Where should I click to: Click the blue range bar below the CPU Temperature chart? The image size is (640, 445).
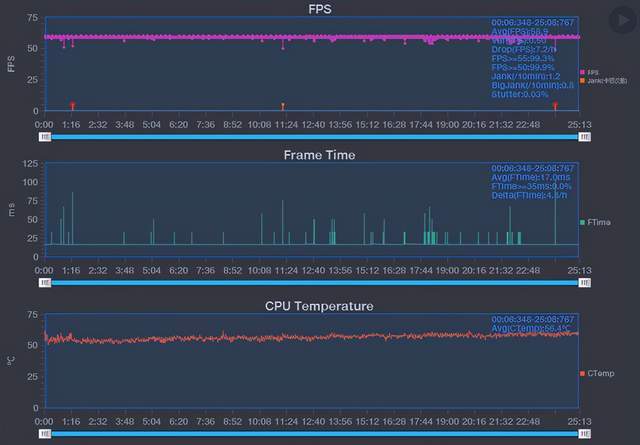315,434
